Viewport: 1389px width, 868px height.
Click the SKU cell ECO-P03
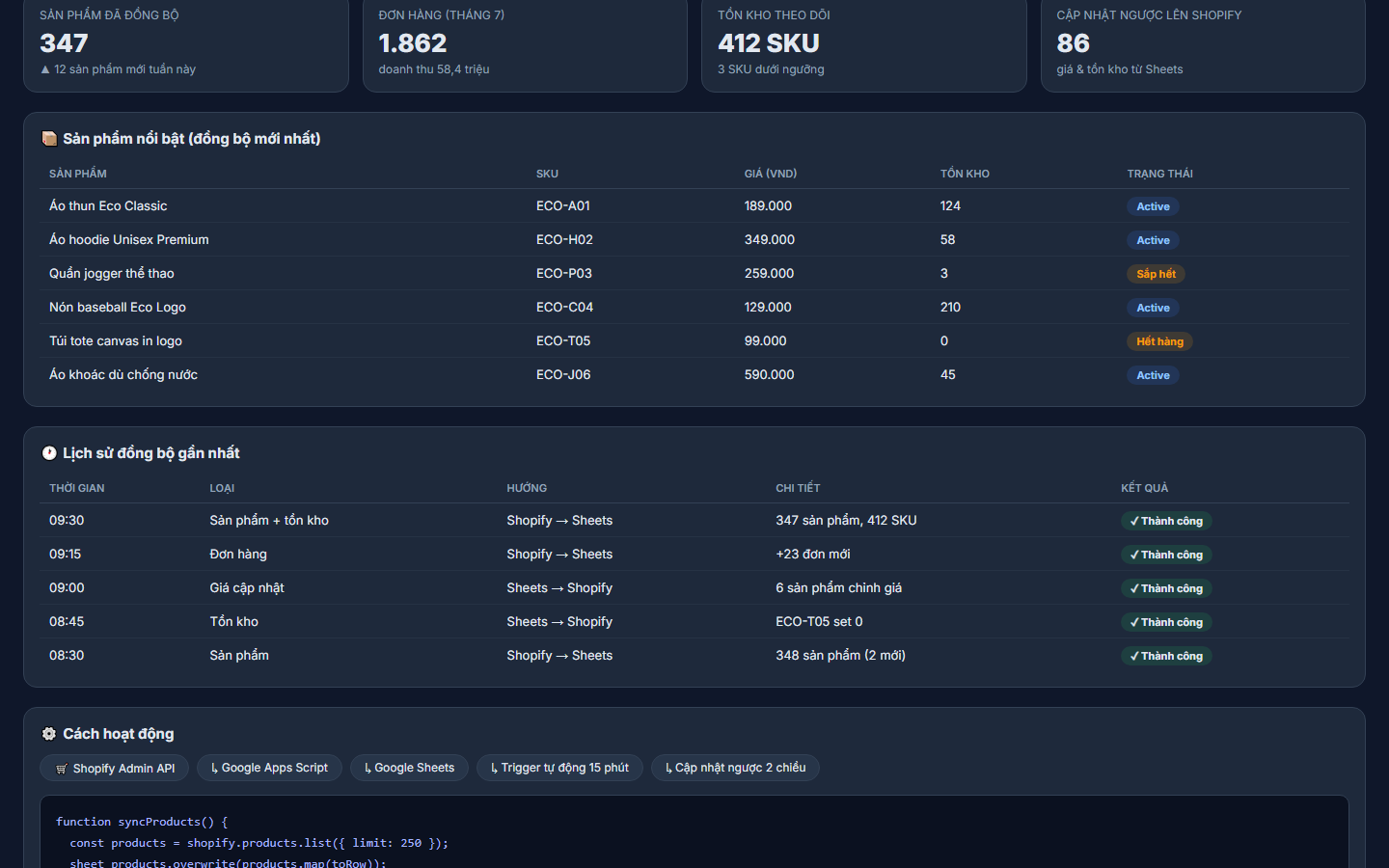click(x=564, y=274)
